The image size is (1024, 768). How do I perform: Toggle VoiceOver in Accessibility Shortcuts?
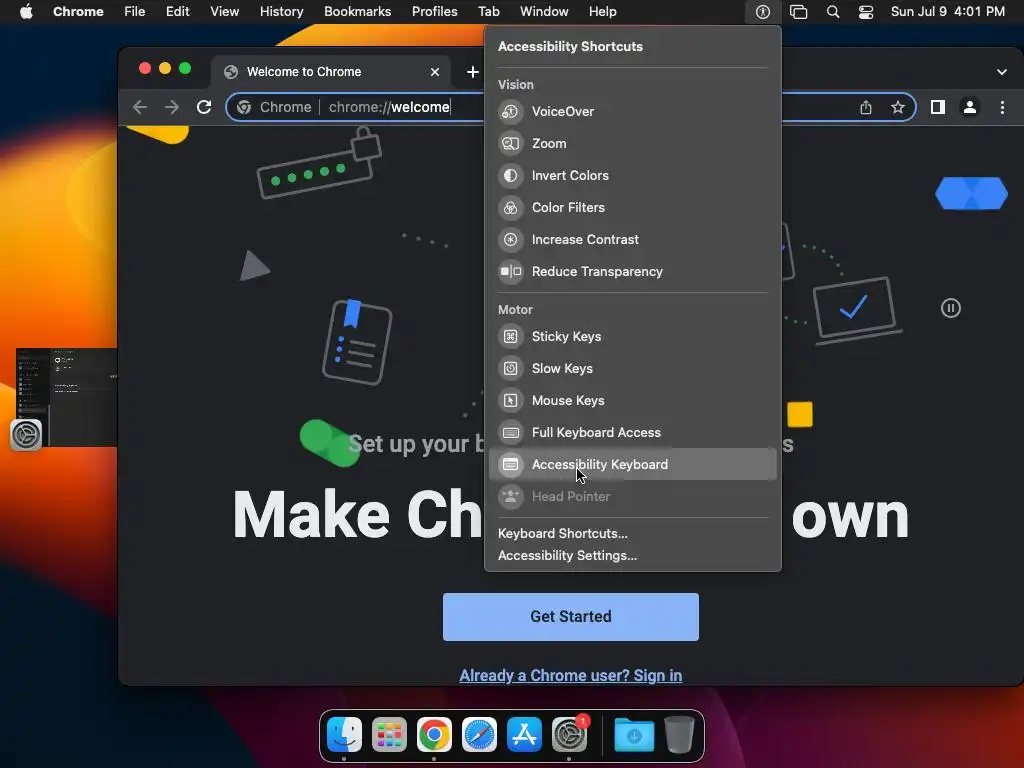click(632, 111)
